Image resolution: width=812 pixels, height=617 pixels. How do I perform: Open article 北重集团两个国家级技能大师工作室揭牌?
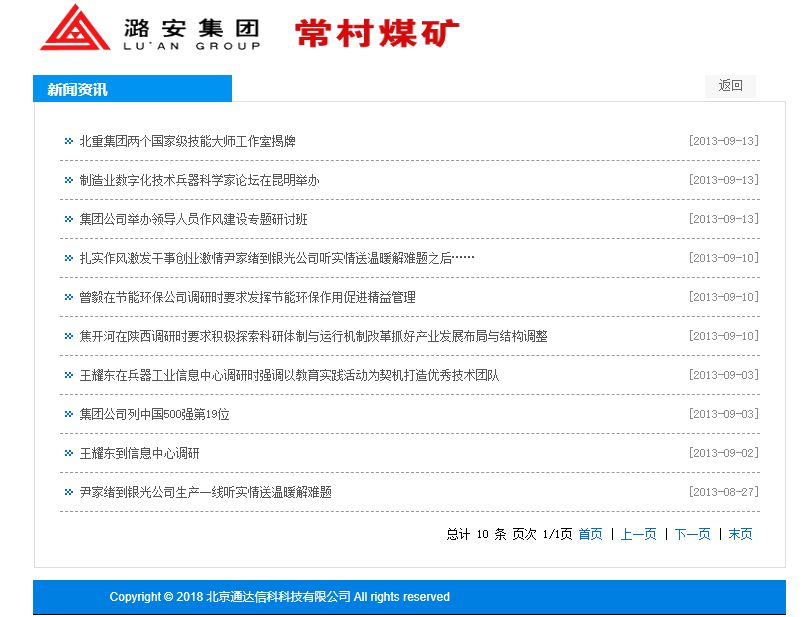click(187, 141)
